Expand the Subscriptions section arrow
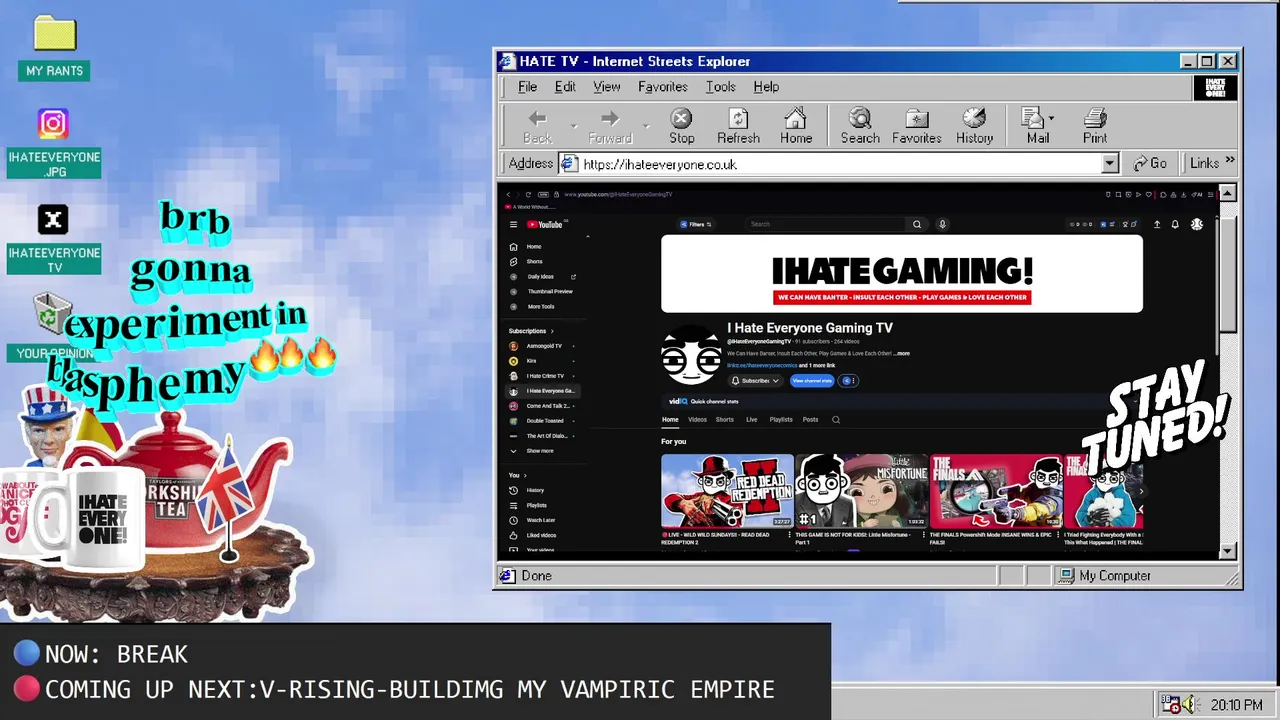The width and height of the screenshot is (1280, 720). (x=551, y=331)
